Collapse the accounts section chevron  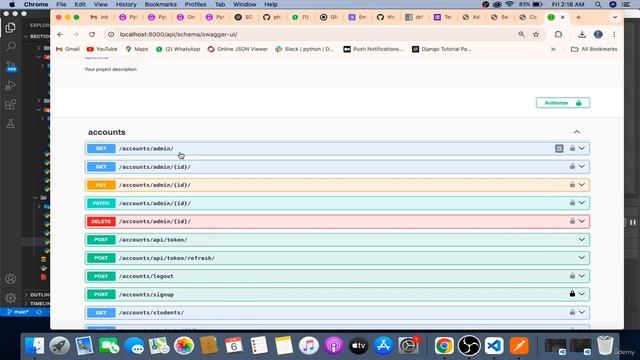pyautogui.click(x=577, y=132)
